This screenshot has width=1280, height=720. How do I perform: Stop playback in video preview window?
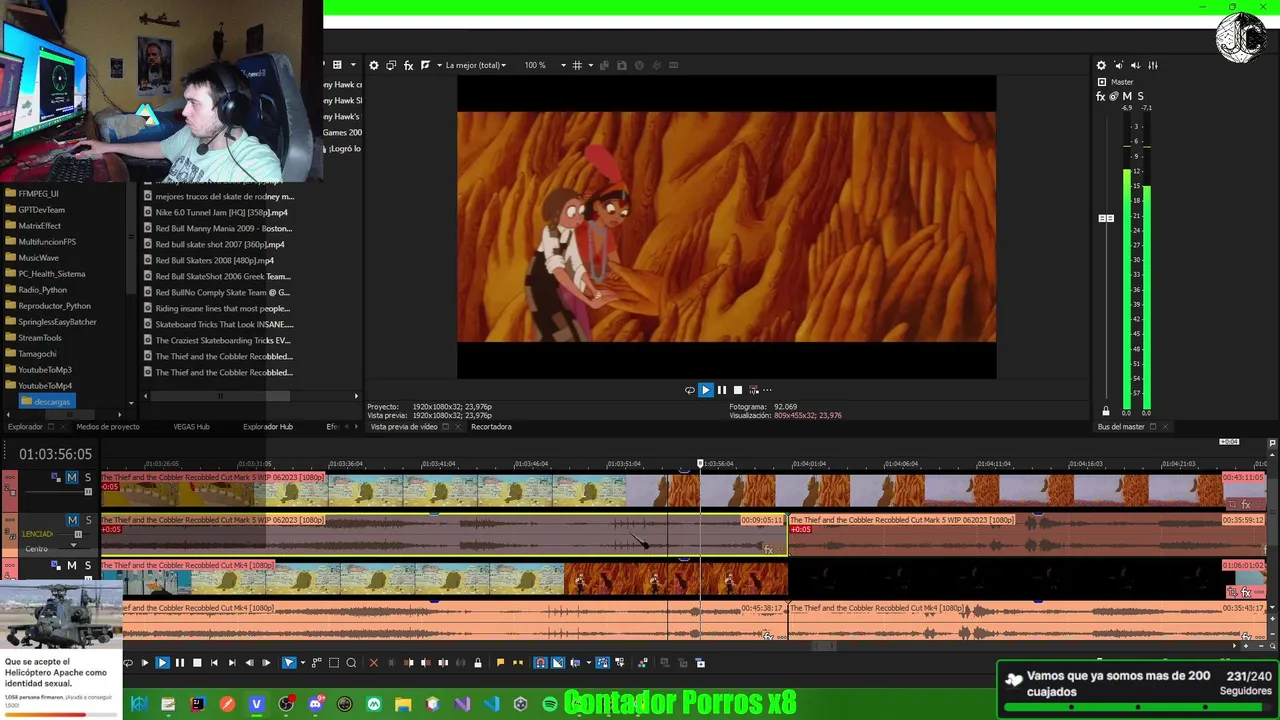point(738,390)
